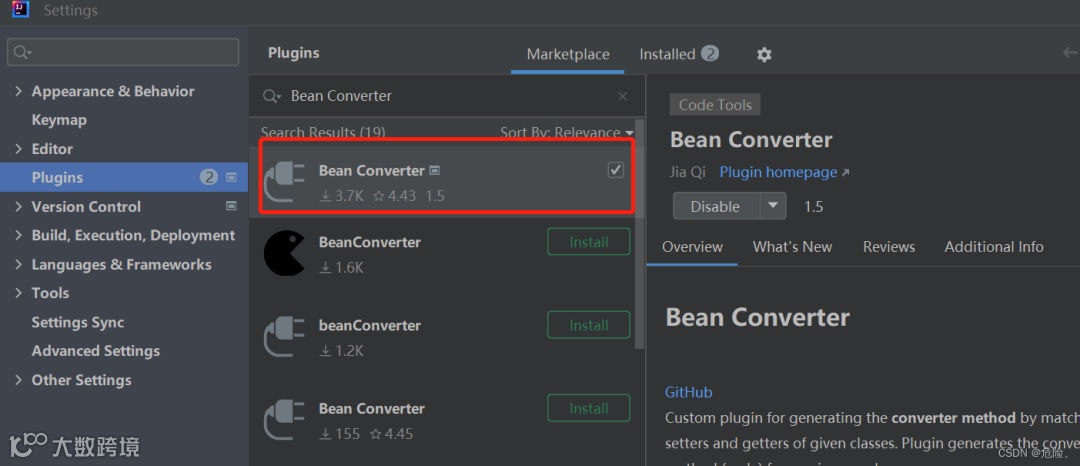Click the plug icon of the beanConverter 1.2K plugin
Screen dimensions: 1080x466
pyautogui.click(x=284, y=337)
